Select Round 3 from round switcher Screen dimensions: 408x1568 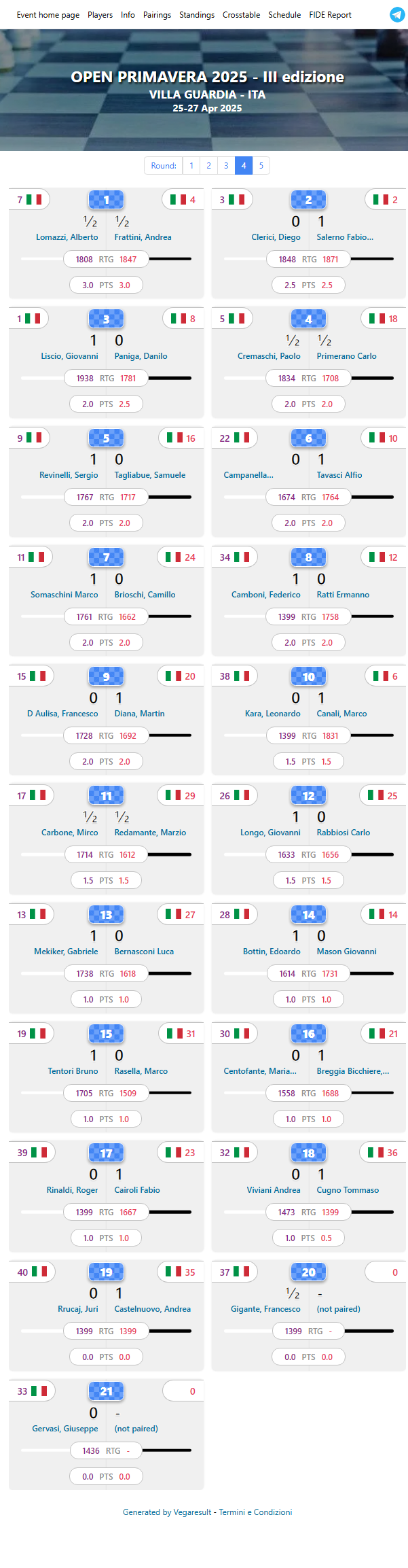pyautogui.click(x=226, y=165)
